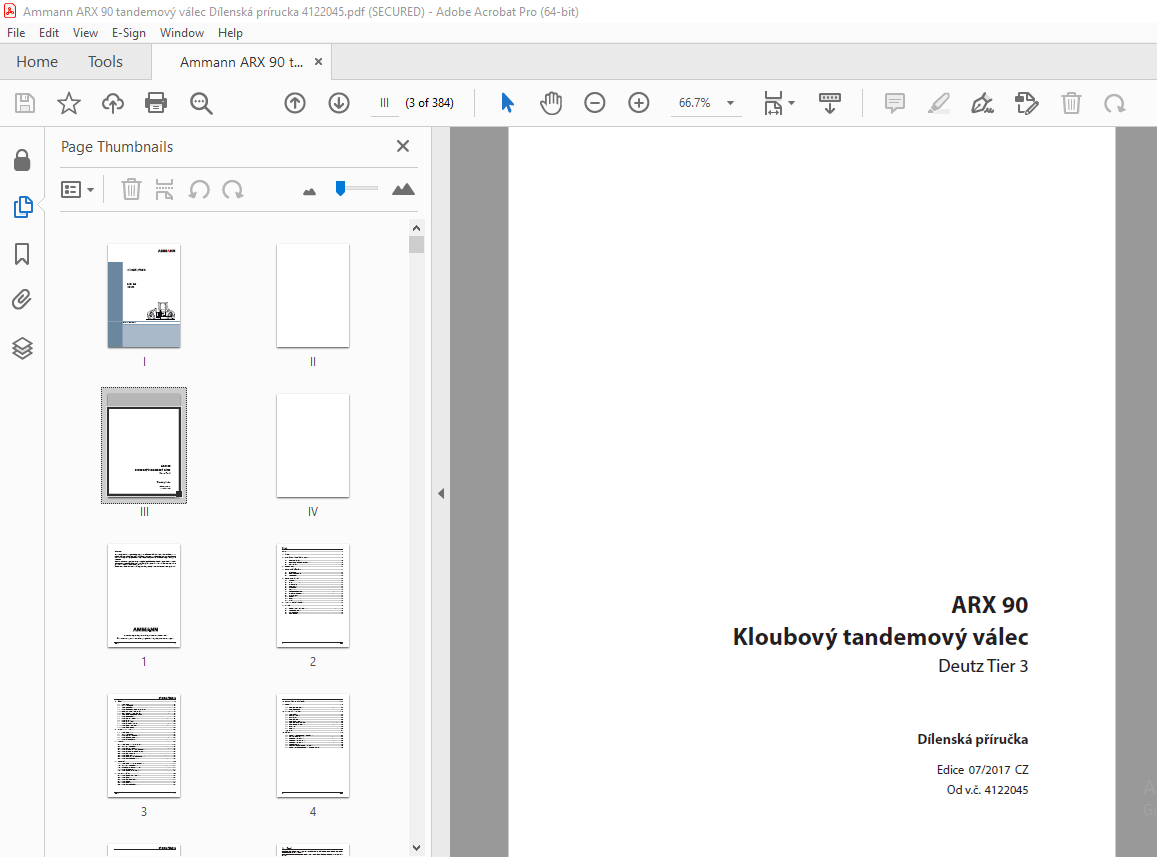Zoom in with plus icon
The image size is (1157, 857).
(x=638, y=103)
